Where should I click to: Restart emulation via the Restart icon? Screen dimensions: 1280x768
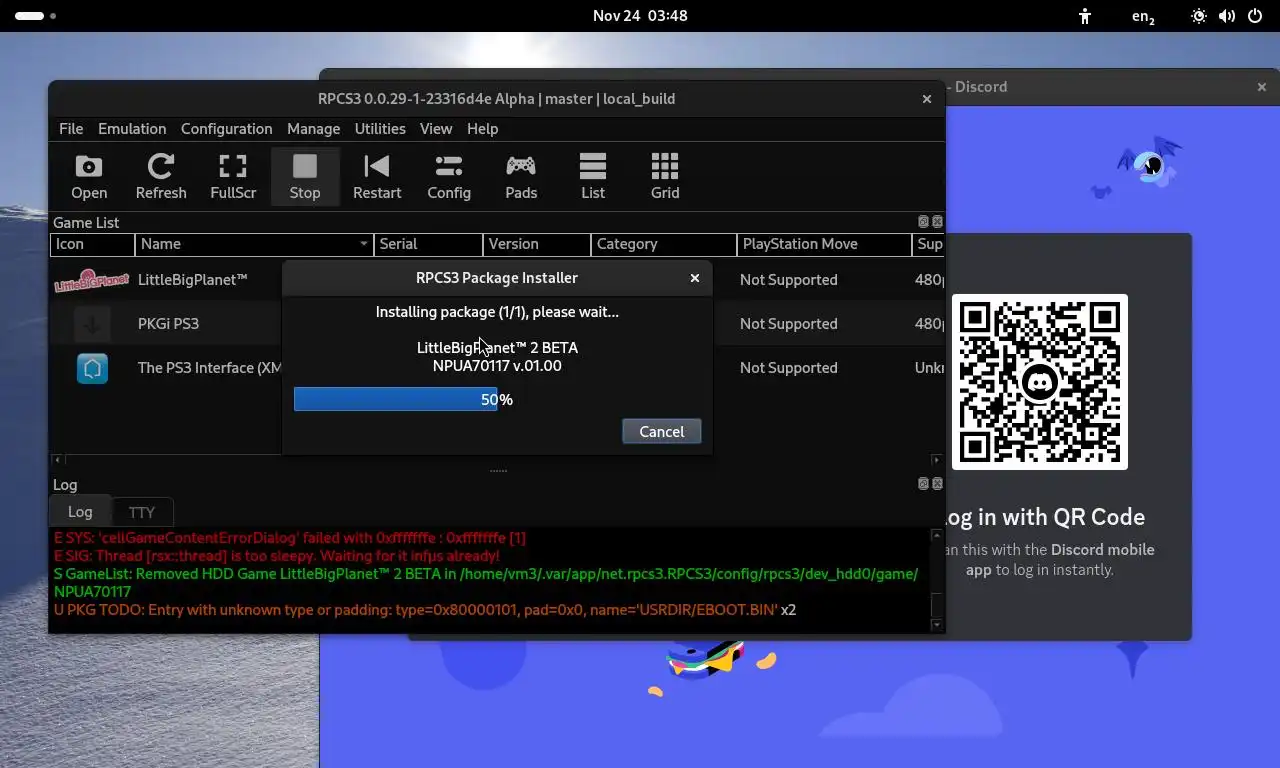pos(377,177)
